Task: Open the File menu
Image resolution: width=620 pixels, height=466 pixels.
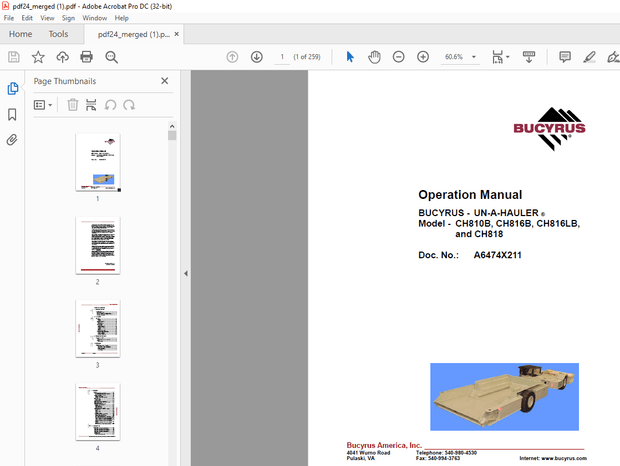Action: pos(9,18)
